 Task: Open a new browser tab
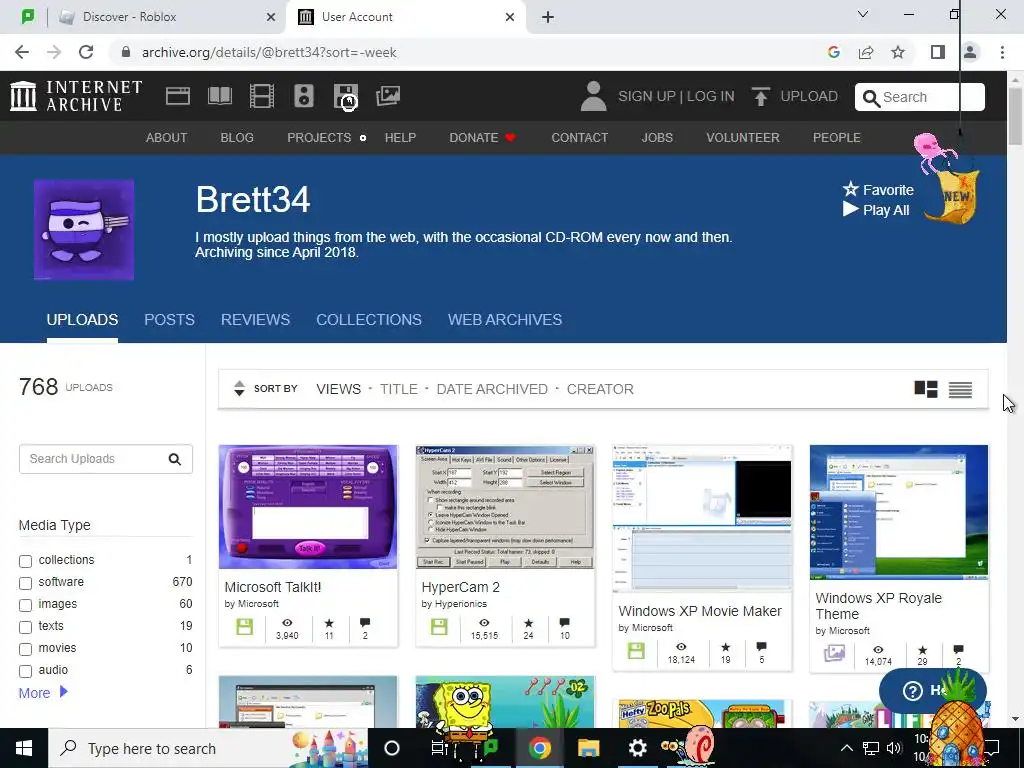click(548, 17)
